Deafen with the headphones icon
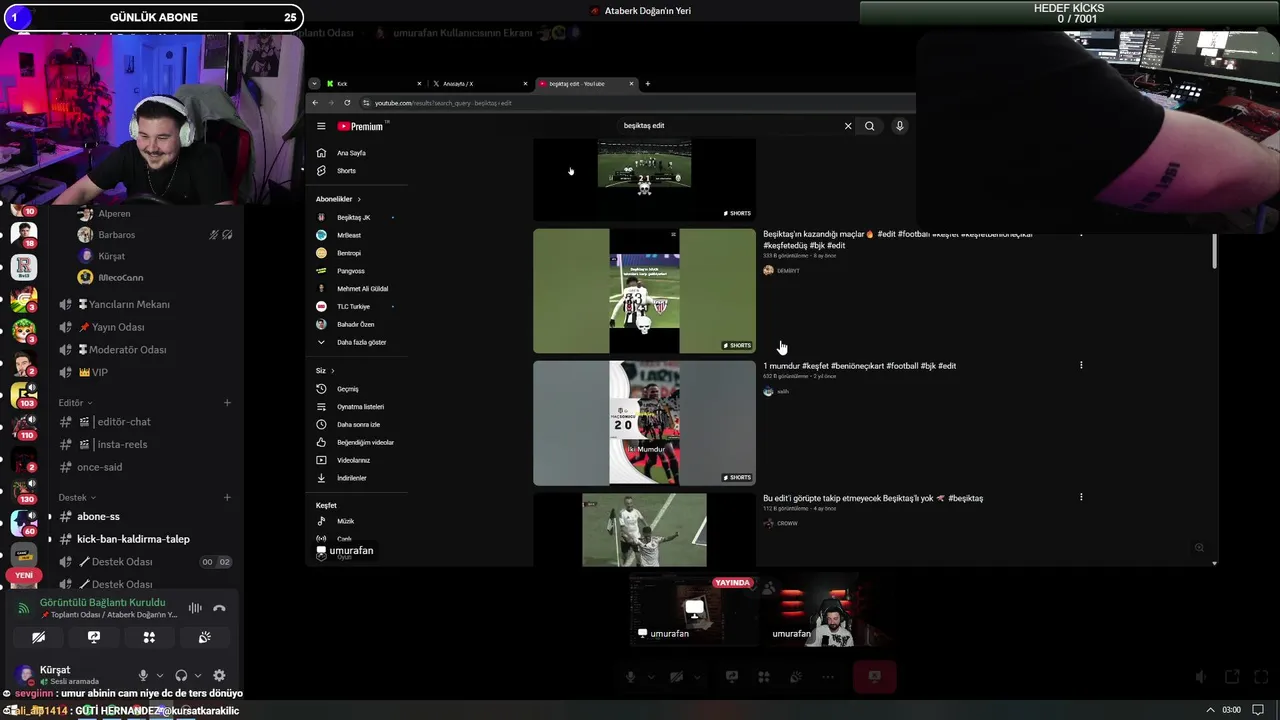The width and height of the screenshot is (1280, 720). click(181, 676)
